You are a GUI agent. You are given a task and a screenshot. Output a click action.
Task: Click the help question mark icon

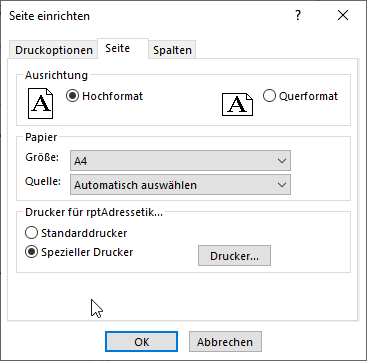coord(298,15)
